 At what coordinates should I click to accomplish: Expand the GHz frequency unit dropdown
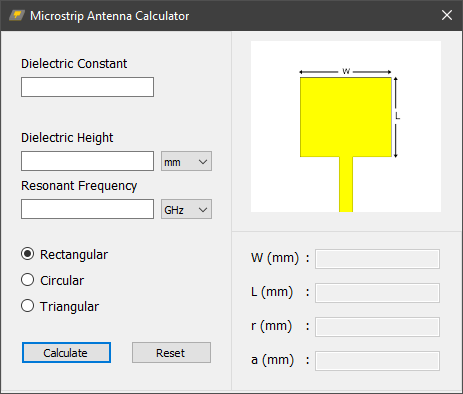(x=186, y=209)
